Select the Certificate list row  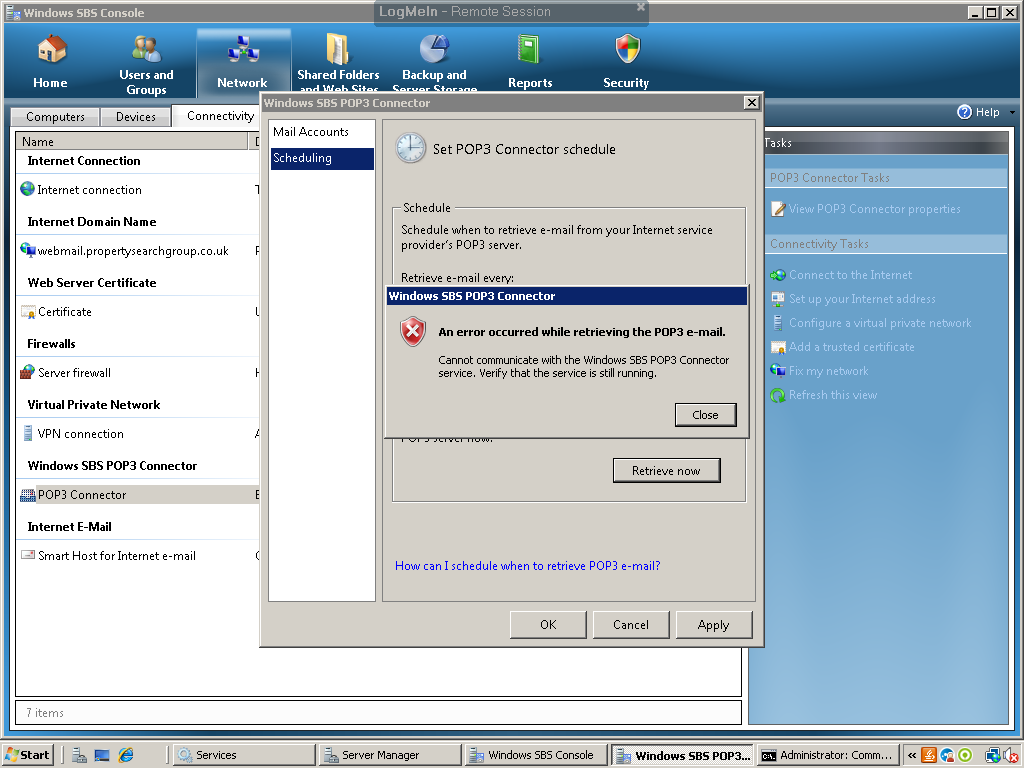138,312
